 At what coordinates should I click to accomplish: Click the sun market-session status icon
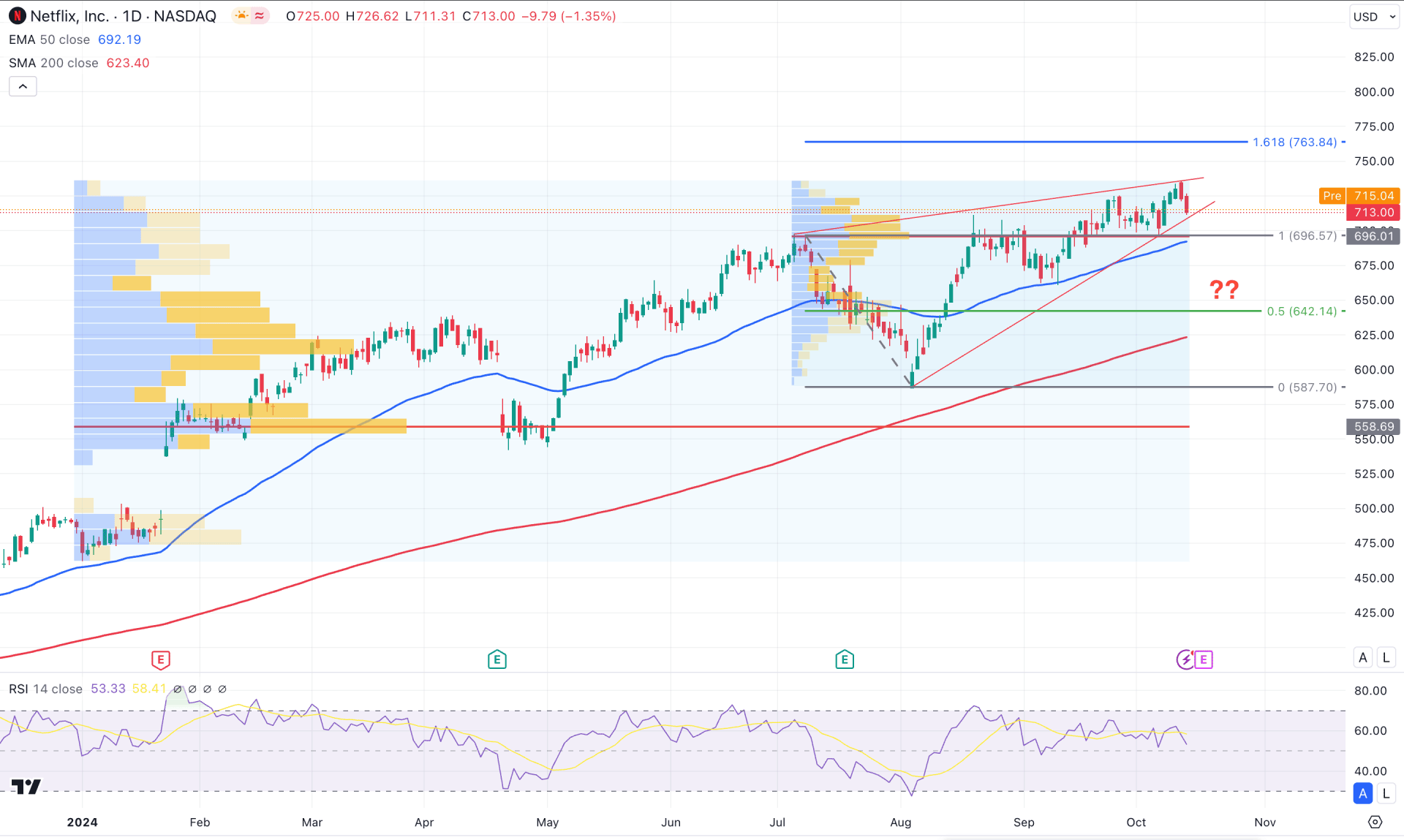point(241,16)
